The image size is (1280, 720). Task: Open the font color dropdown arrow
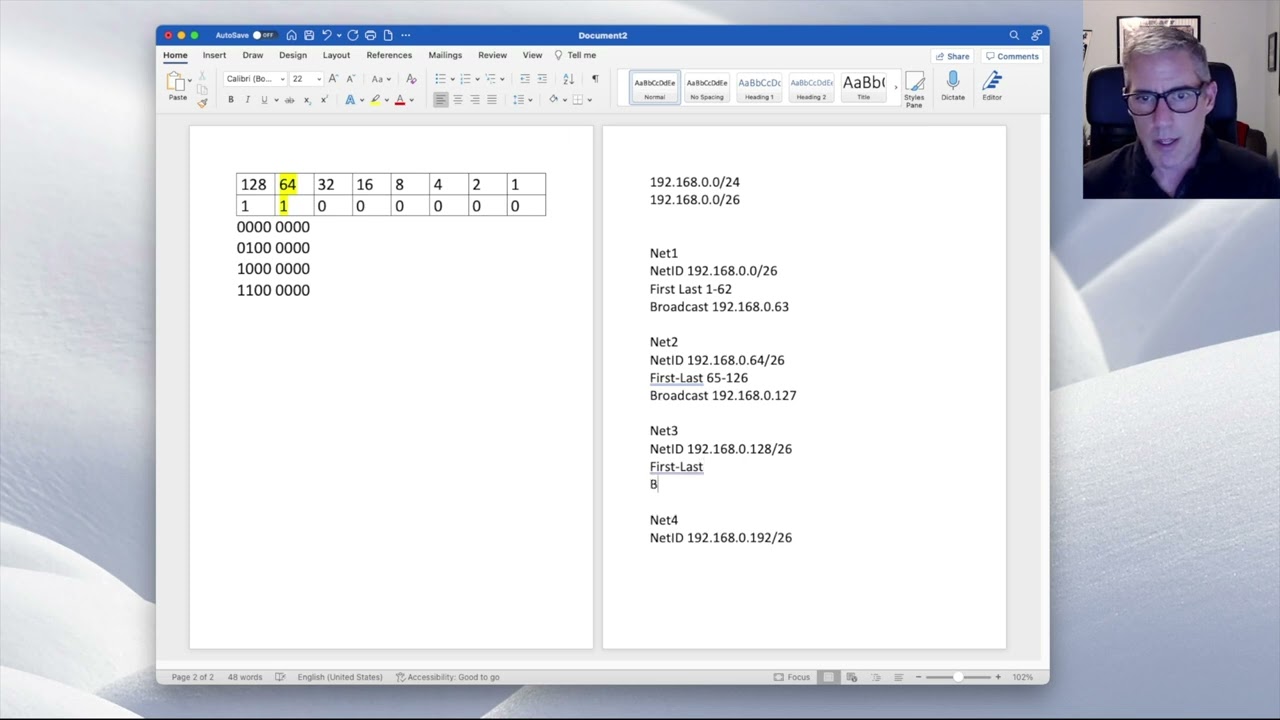coord(411,100)
